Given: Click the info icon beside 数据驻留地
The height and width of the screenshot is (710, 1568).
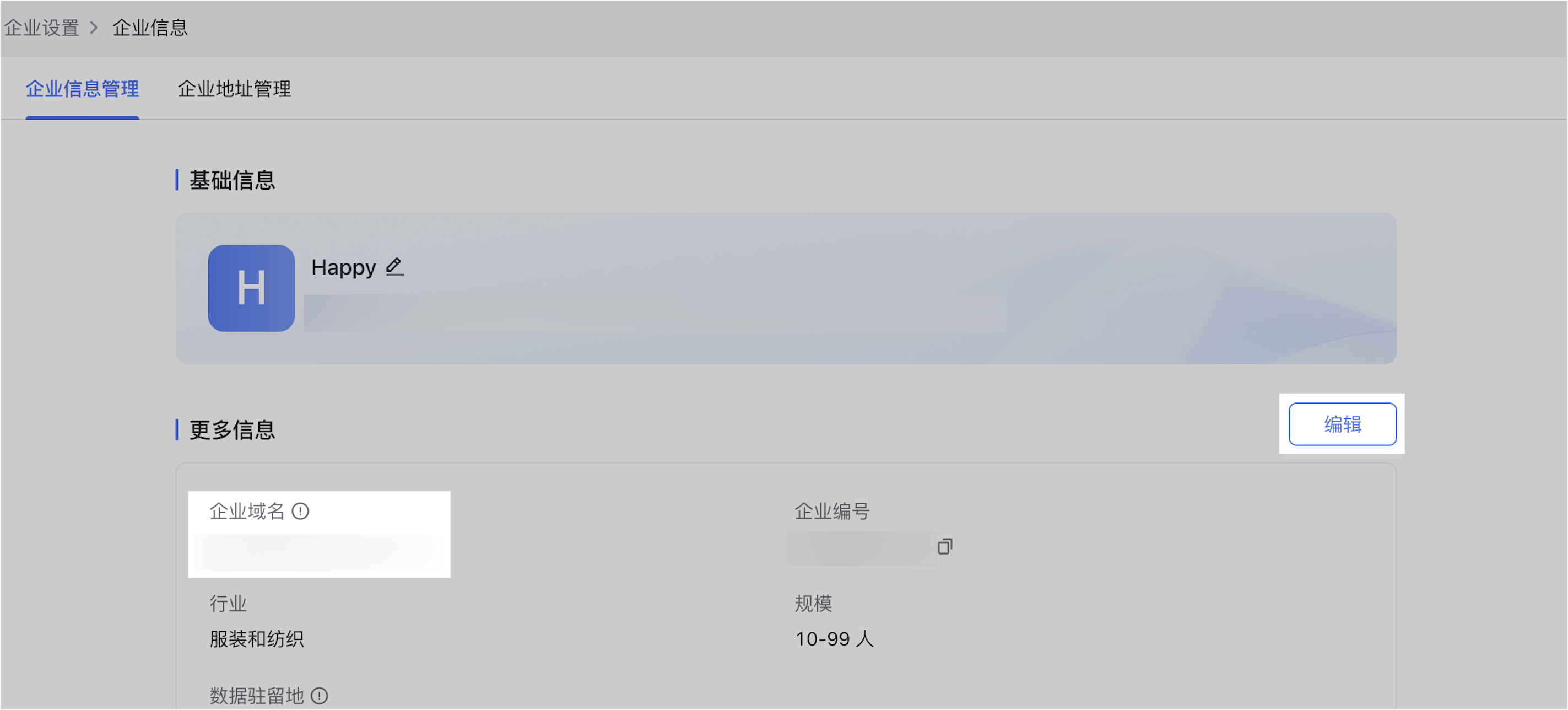Looking at the screenshot, I should (320, 695).
